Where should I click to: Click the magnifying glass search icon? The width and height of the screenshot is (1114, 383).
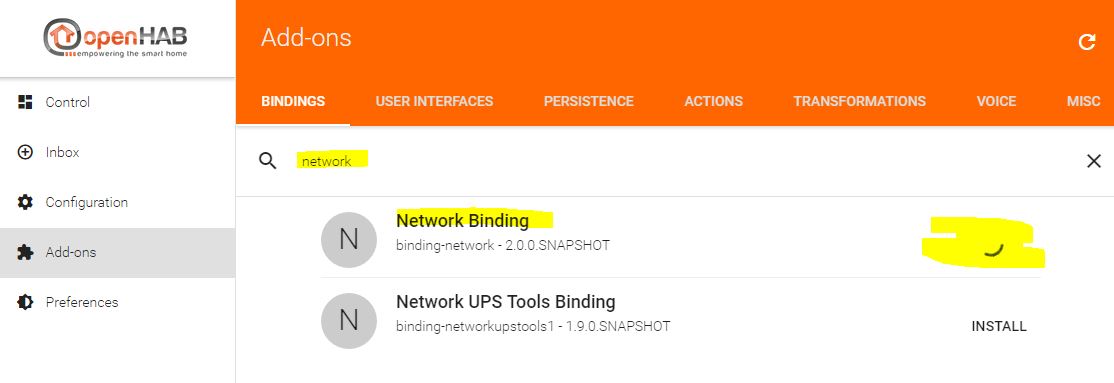[267, 161]
